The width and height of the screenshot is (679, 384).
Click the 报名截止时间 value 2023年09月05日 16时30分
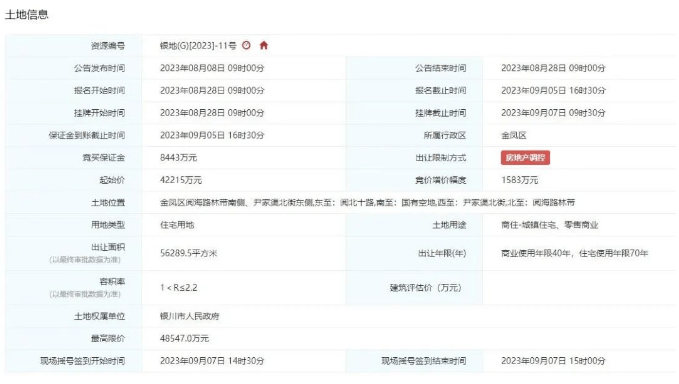[553, 90]
